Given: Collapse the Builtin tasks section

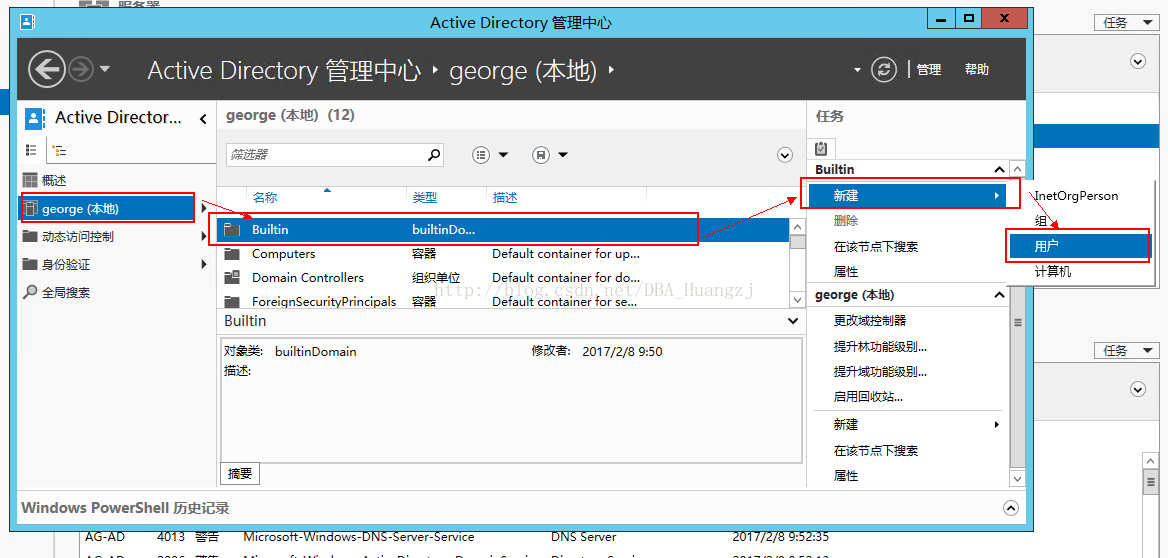Looking at the screenshot, I should 1000,171.
